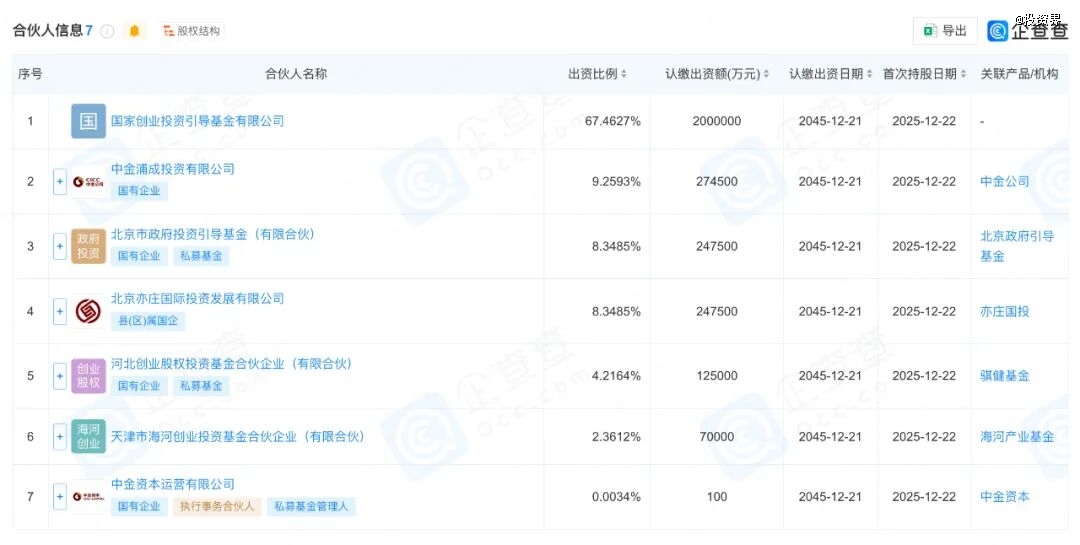Open the 股权结构 equity structure view

click(x=191, y=31)
